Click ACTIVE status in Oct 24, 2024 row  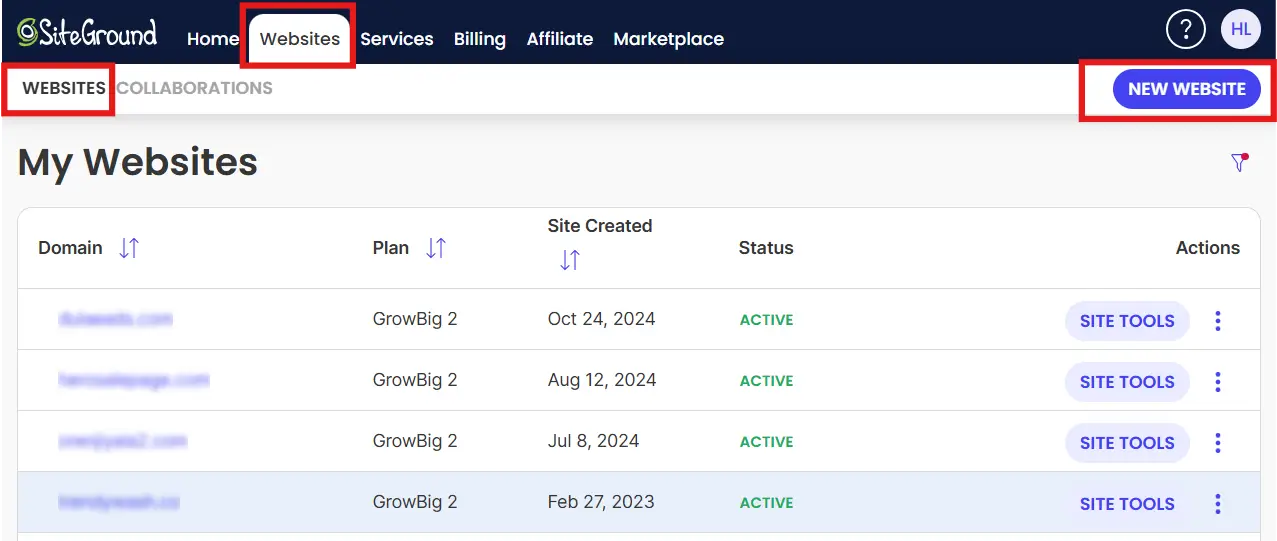[766, 320]
